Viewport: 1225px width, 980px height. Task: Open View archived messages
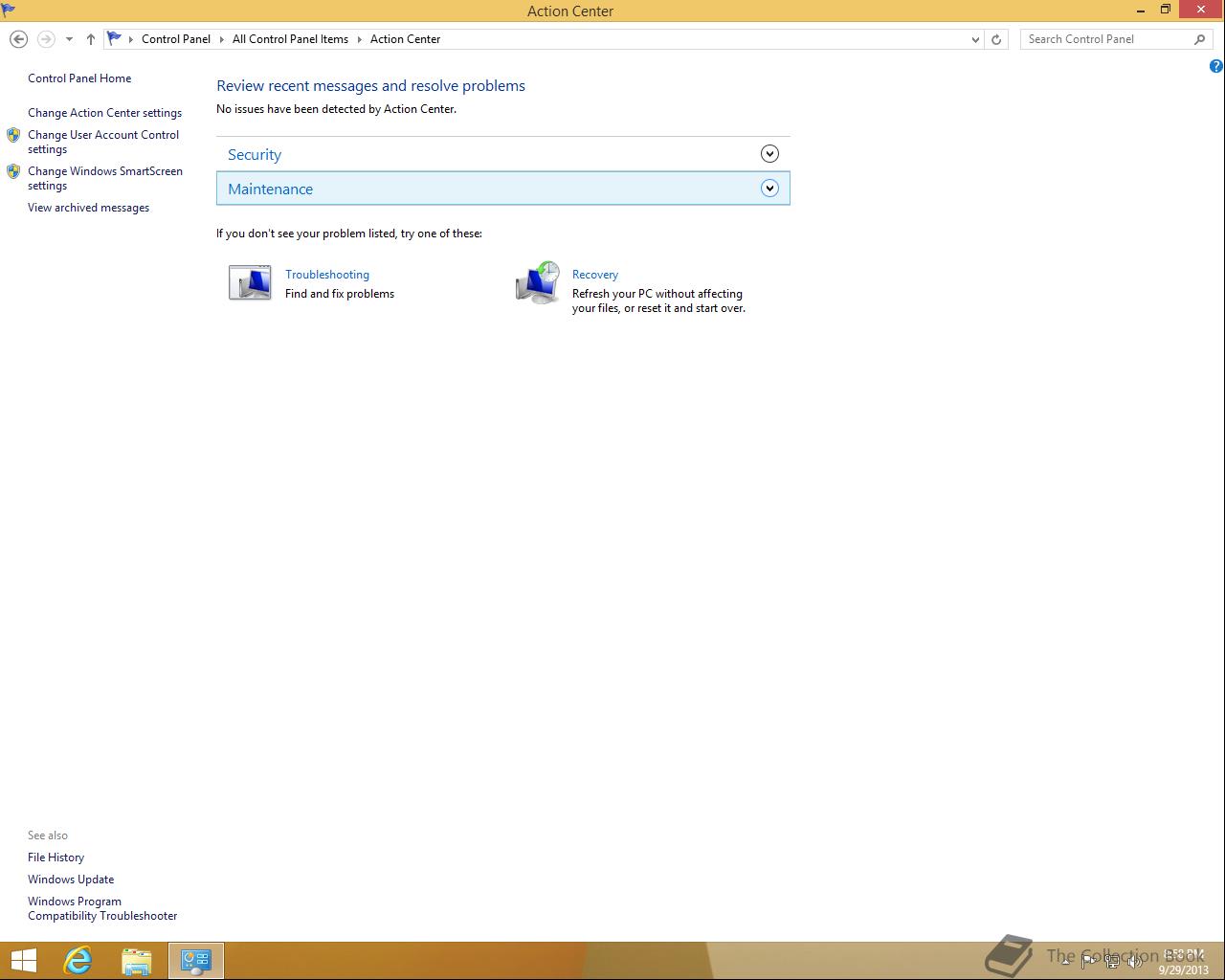[88, 208]
